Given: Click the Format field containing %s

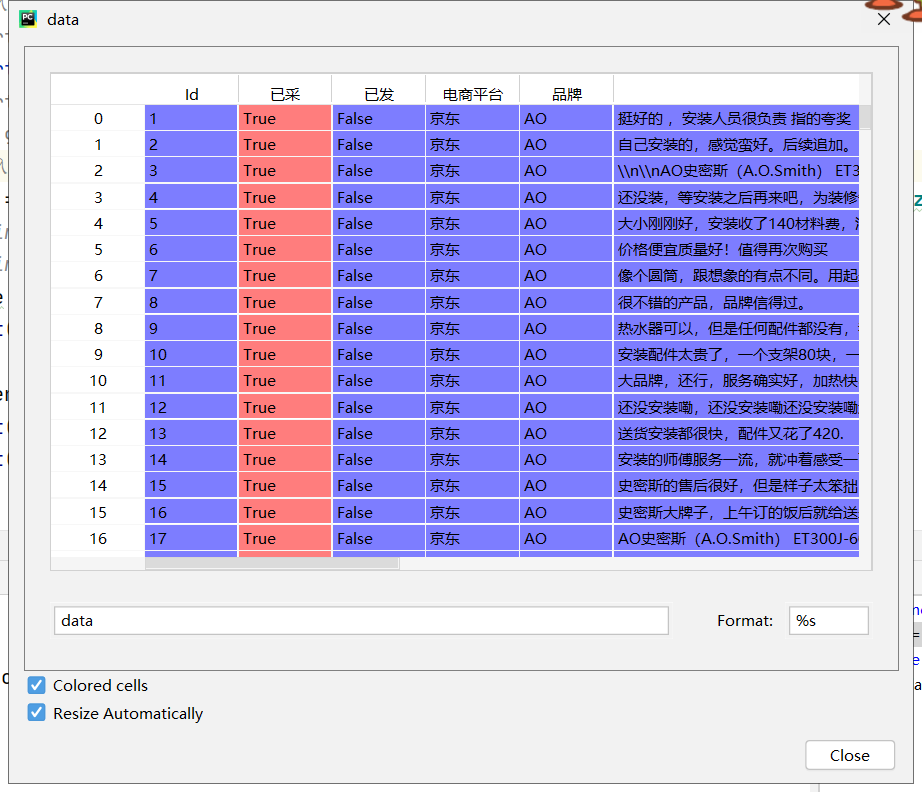Looking at the screenshot, I should coord(829,620).
